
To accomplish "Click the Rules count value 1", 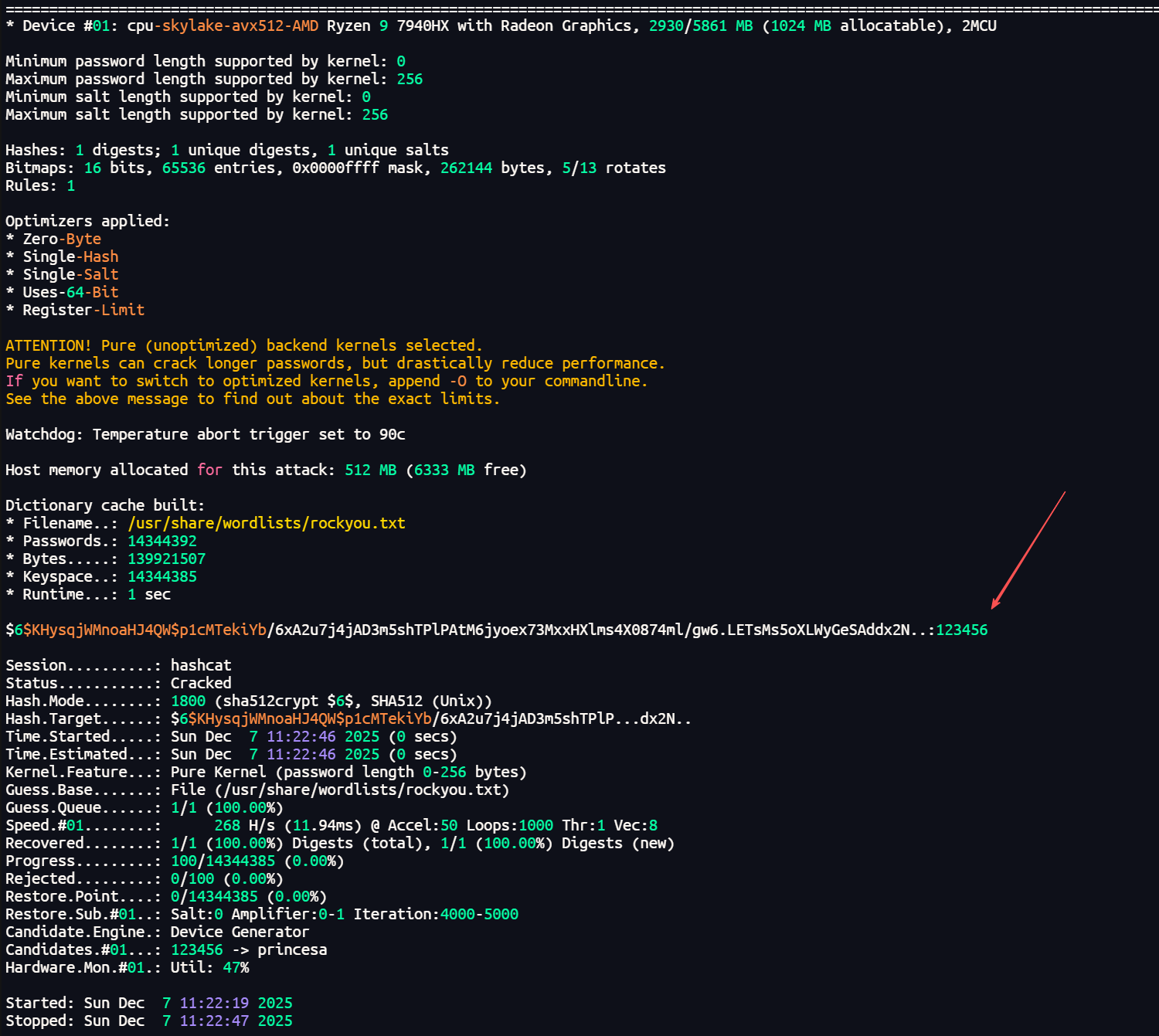I will (x=71, y=185).
